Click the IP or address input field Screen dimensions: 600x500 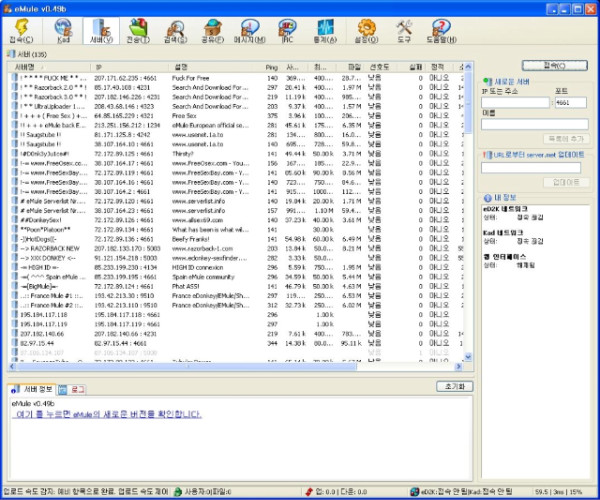coord(515,103)
